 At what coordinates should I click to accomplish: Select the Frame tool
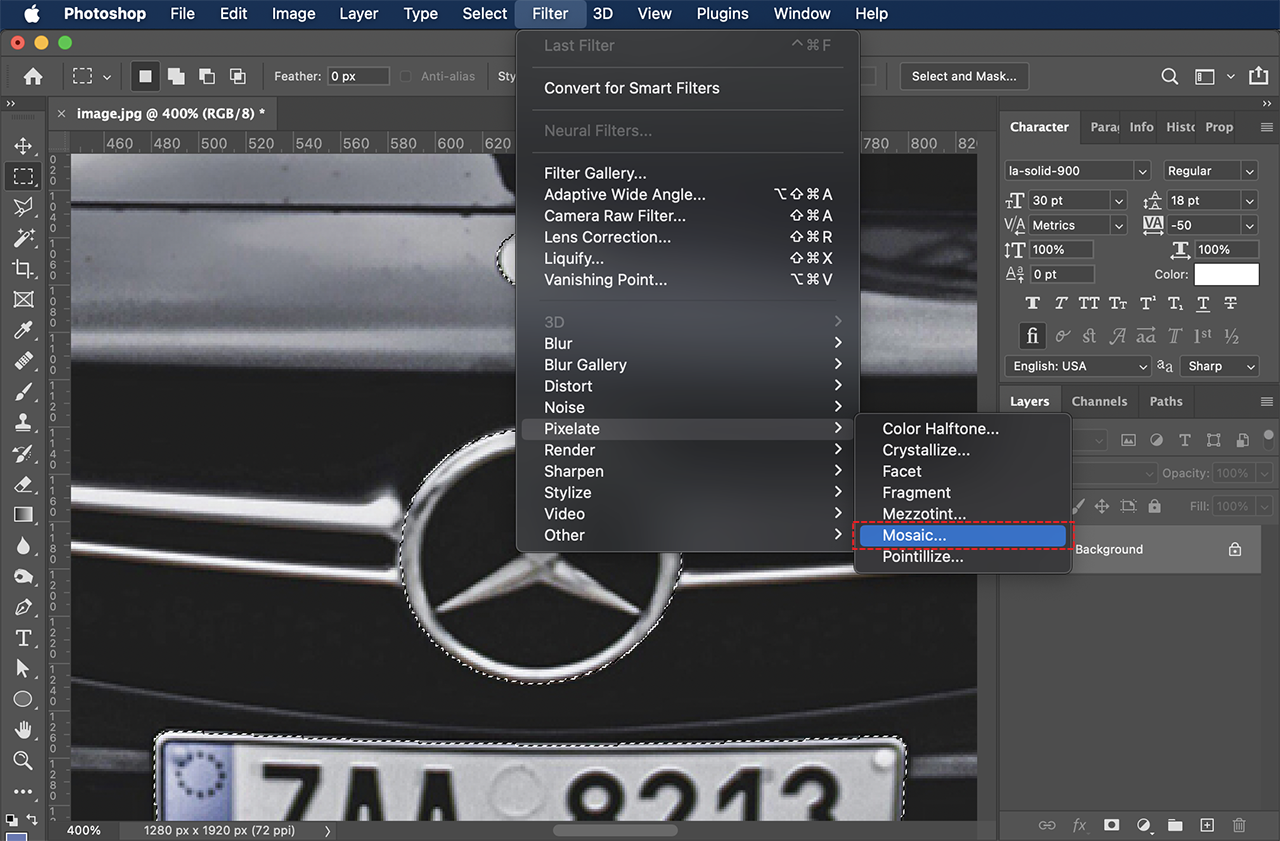[22, 299]
